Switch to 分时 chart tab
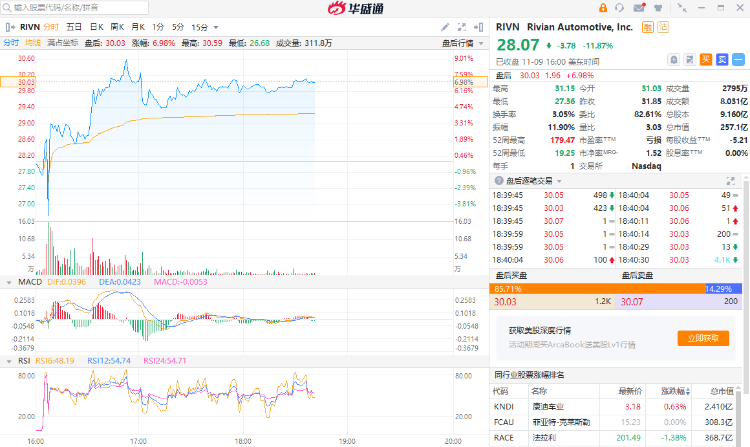Screen dimensions: 750x447 [x=51, y=27]
